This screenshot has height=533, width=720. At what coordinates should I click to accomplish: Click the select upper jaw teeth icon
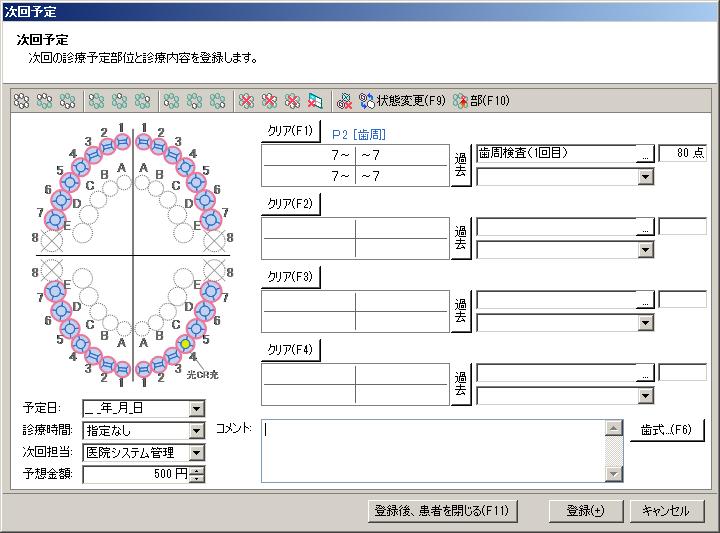click(44, 101)
